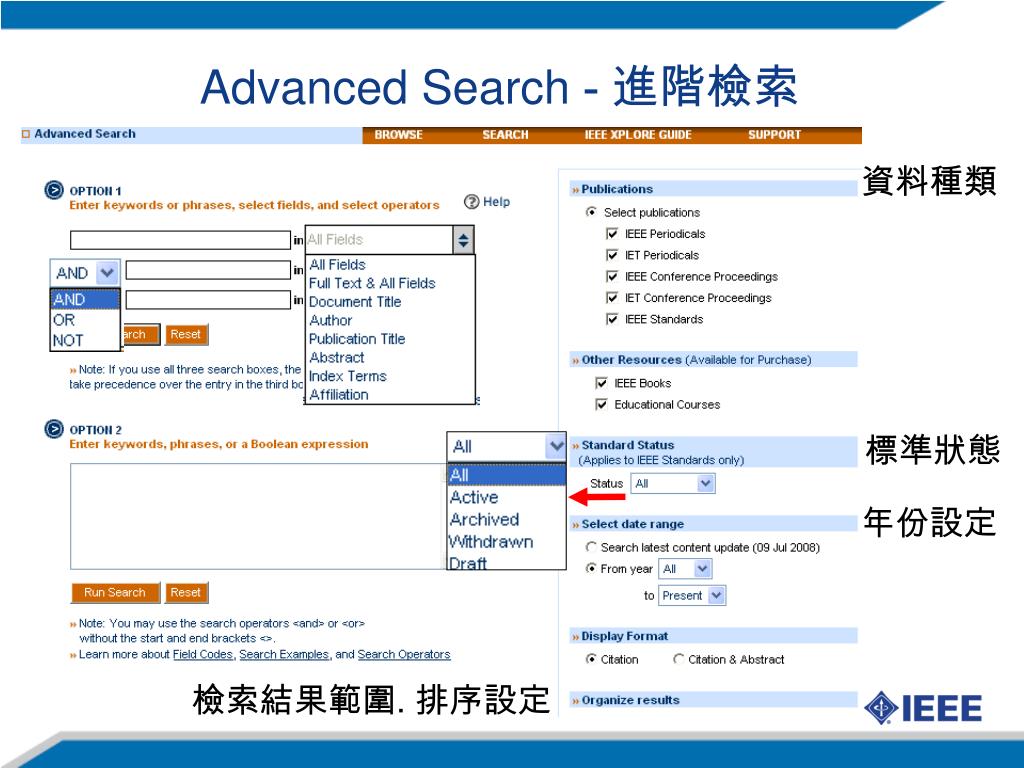Viewport: 1024px width, 768px height.
Task: Click Reset button under Option 1
Action: click(186, 334)
